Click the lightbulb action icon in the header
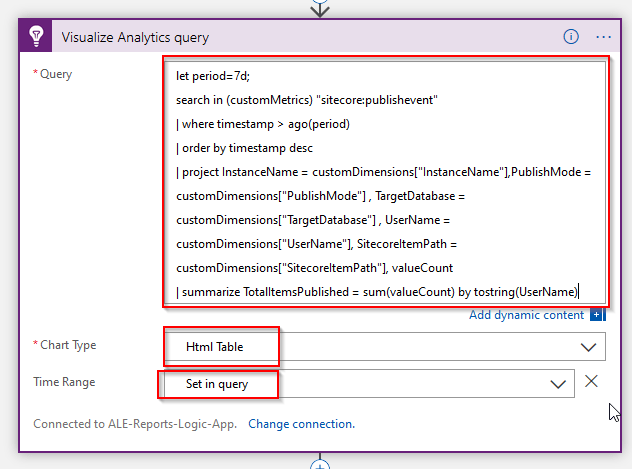Viewport: 632px width, 469px height. (35, 37)
